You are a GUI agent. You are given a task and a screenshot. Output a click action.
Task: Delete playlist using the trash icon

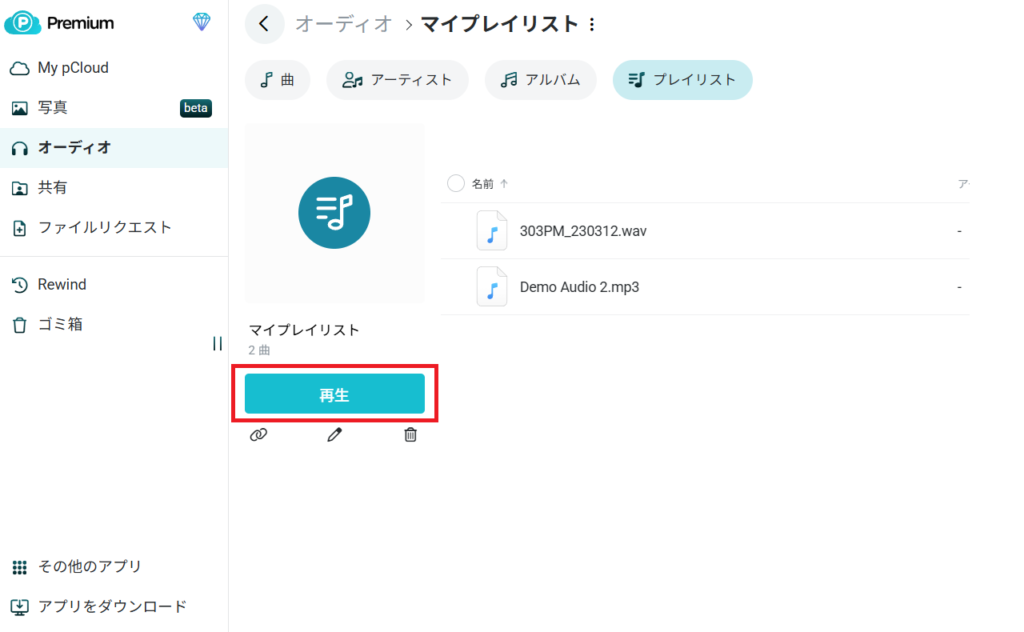(410, 435)
